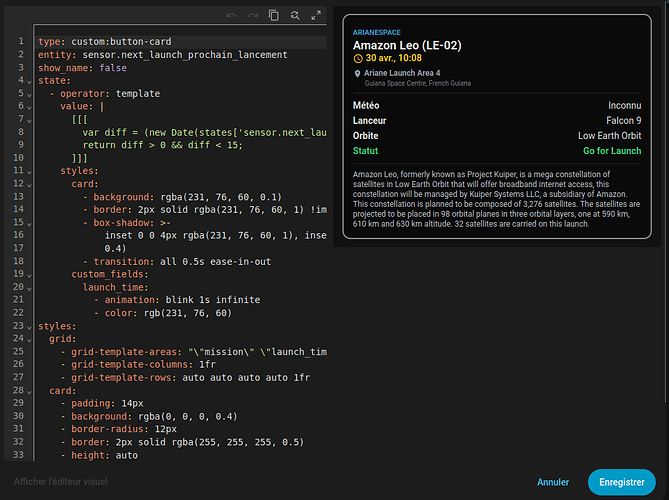The height and width of the screenshot is (500, 669).
Task: Click 'Guiana Space Centre, French Guiana' text
Action: point(418,83)
